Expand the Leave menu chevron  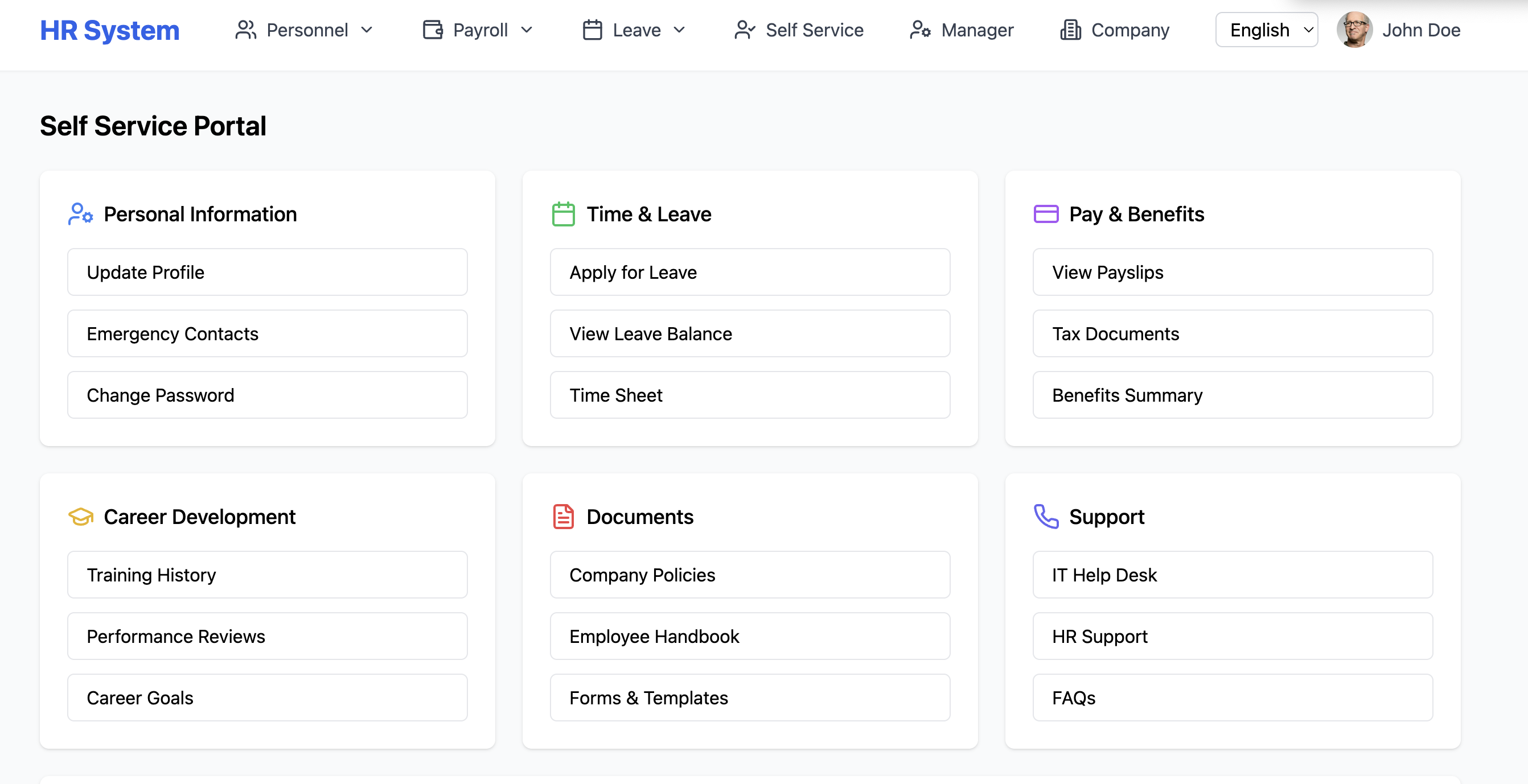coord(680,30)
